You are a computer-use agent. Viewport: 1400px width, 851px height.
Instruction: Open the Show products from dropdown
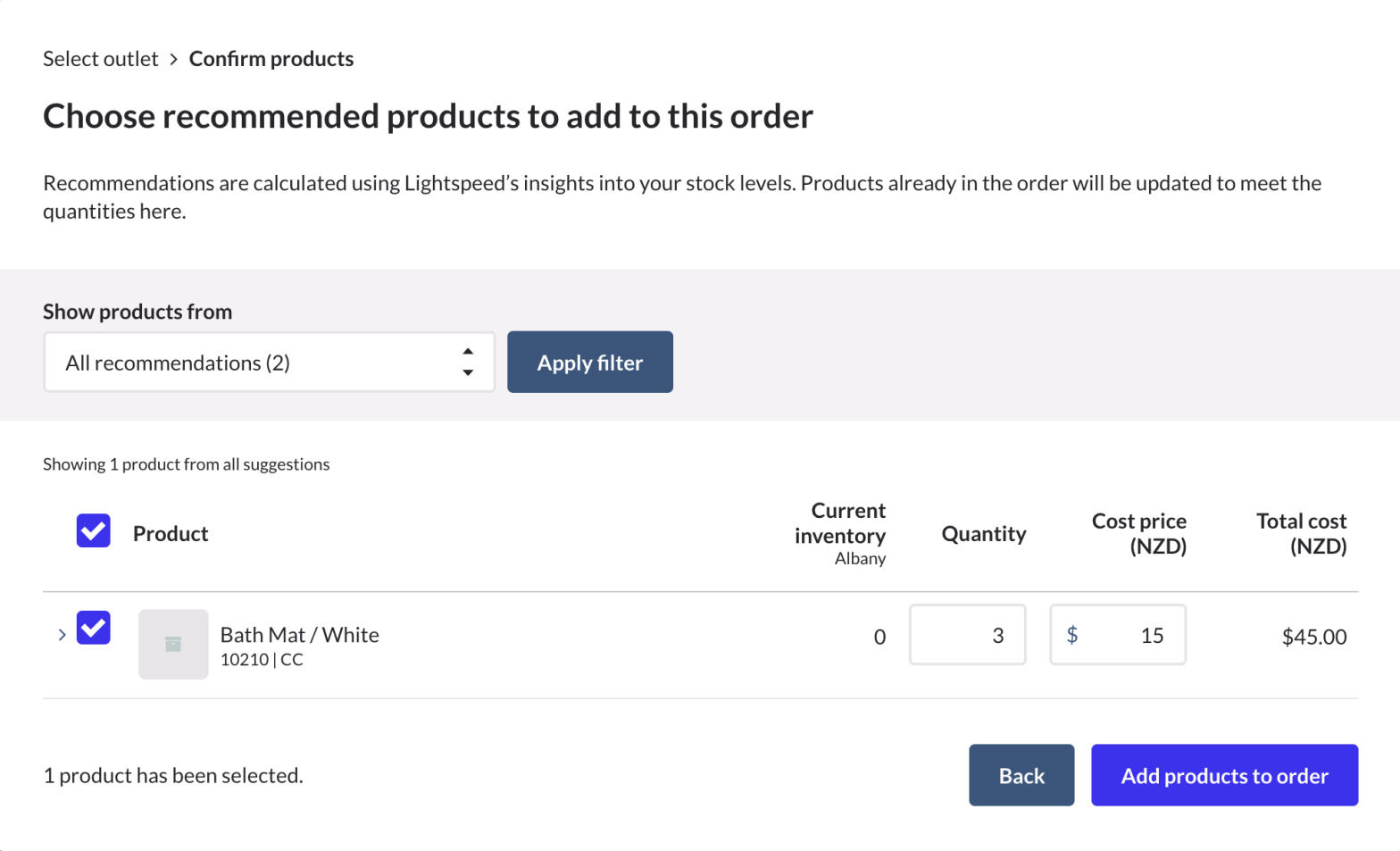[269, 362]
